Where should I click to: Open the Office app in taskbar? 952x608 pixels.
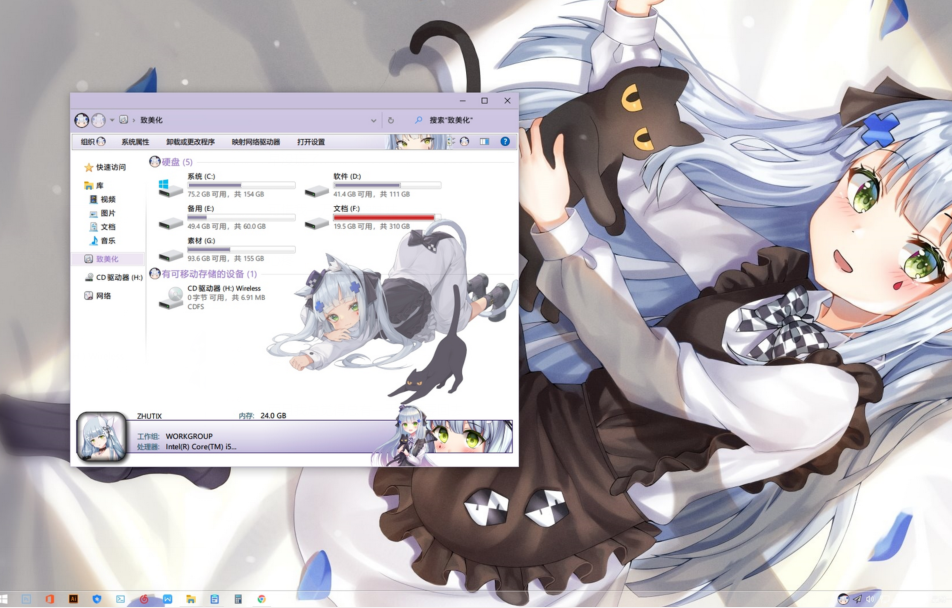click(x=50, y=599)
